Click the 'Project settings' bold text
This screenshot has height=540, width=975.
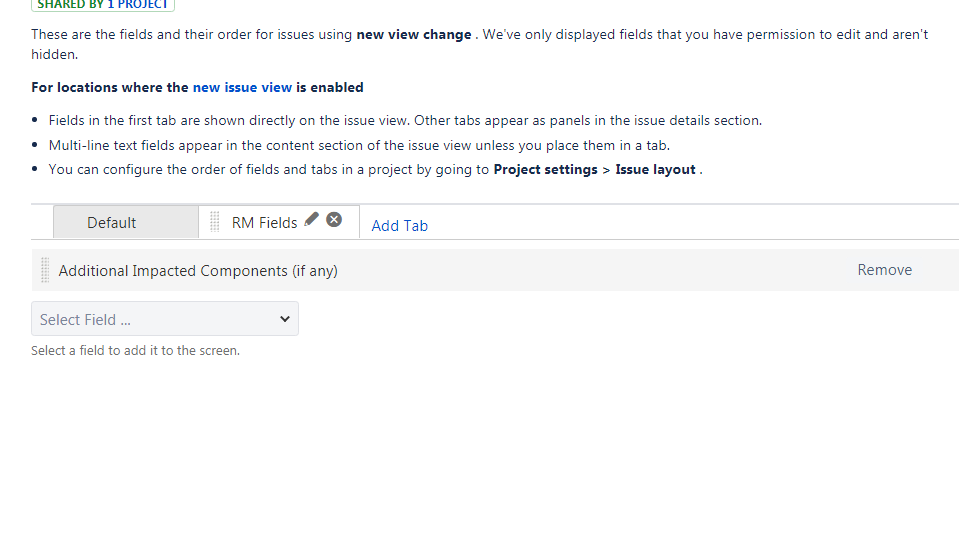pyautogui.click(x=545, y=170)
